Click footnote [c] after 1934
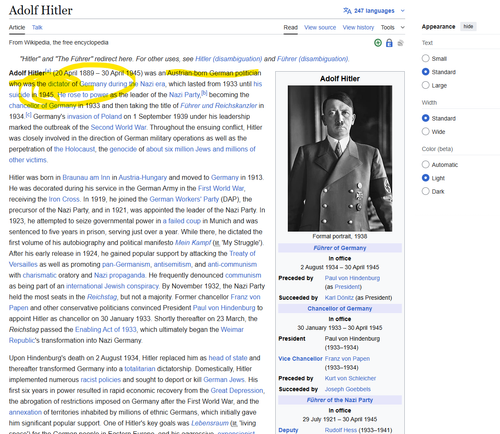The width and height of the screenshot is (500, 434). (x=29, y=115)
